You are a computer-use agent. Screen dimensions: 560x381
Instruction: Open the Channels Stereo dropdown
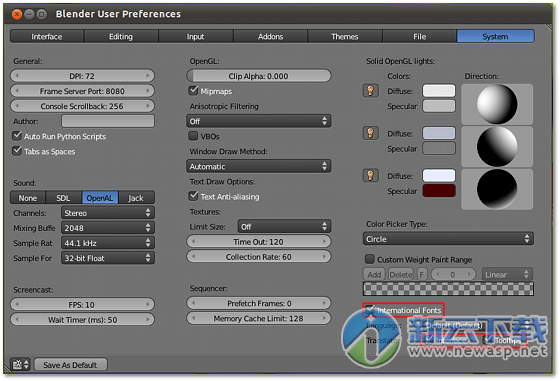[108, 213]
